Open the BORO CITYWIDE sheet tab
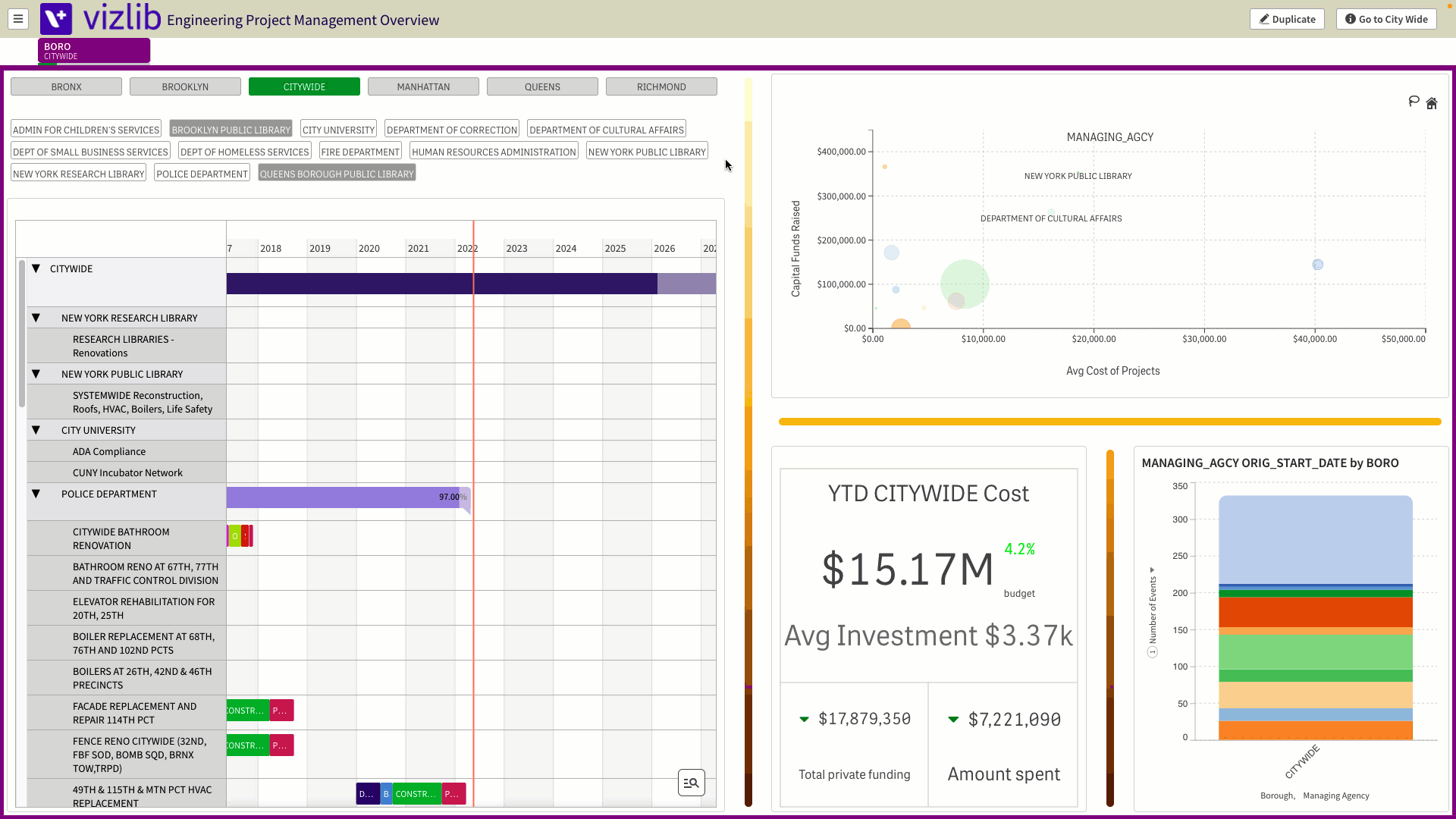This screenshot has width=1456, height=819. click(93, 50)
